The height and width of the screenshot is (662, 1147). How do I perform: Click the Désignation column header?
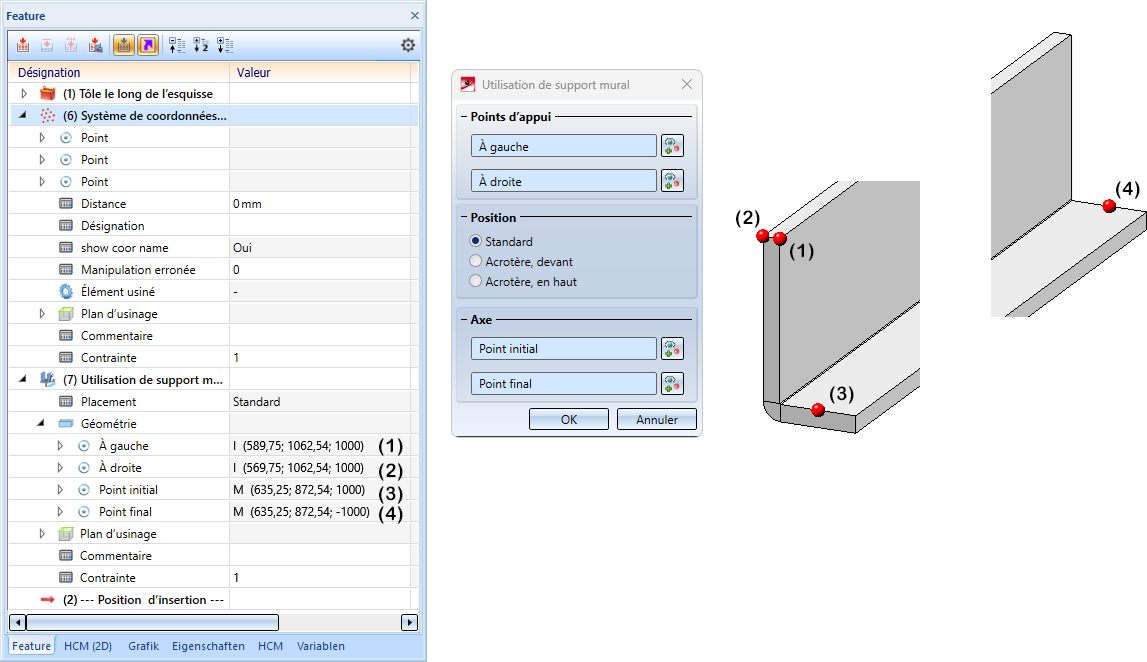point(119,72)
